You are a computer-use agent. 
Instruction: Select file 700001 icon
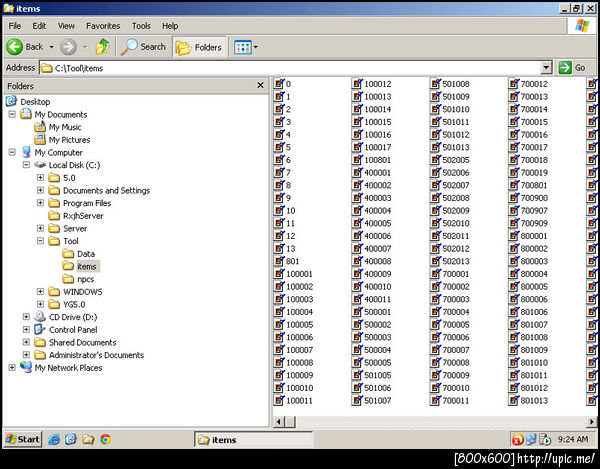(435, 274)
